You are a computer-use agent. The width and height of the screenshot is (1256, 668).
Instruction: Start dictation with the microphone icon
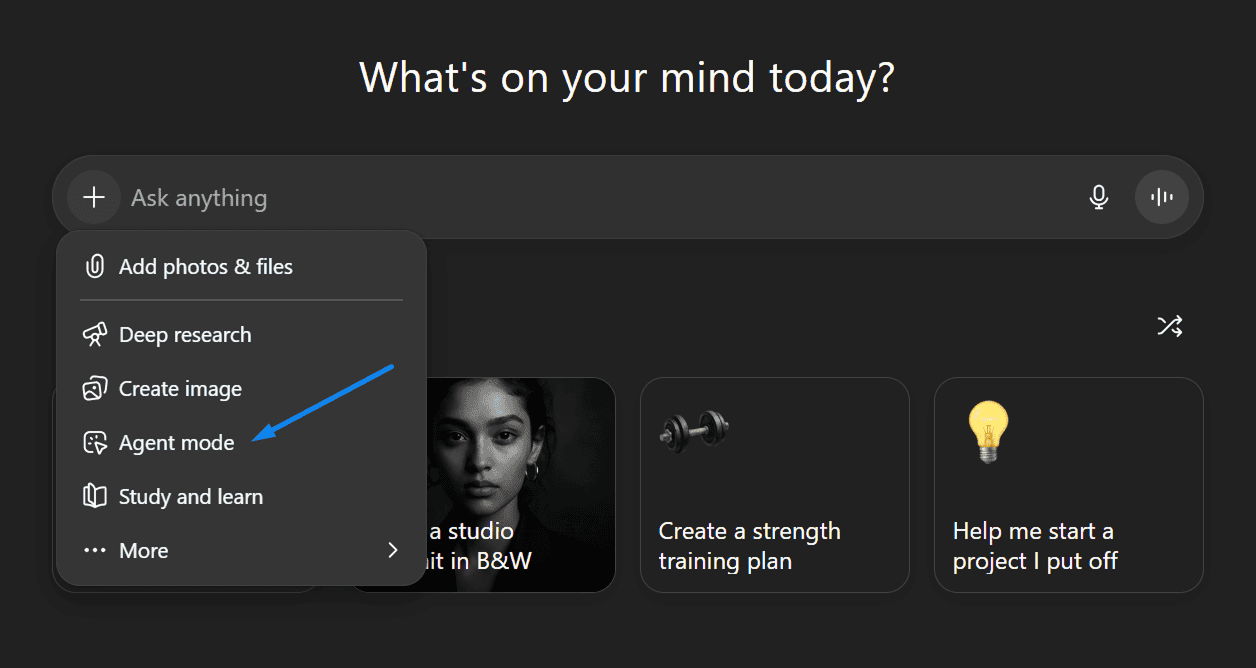[x=1098, y=197]
